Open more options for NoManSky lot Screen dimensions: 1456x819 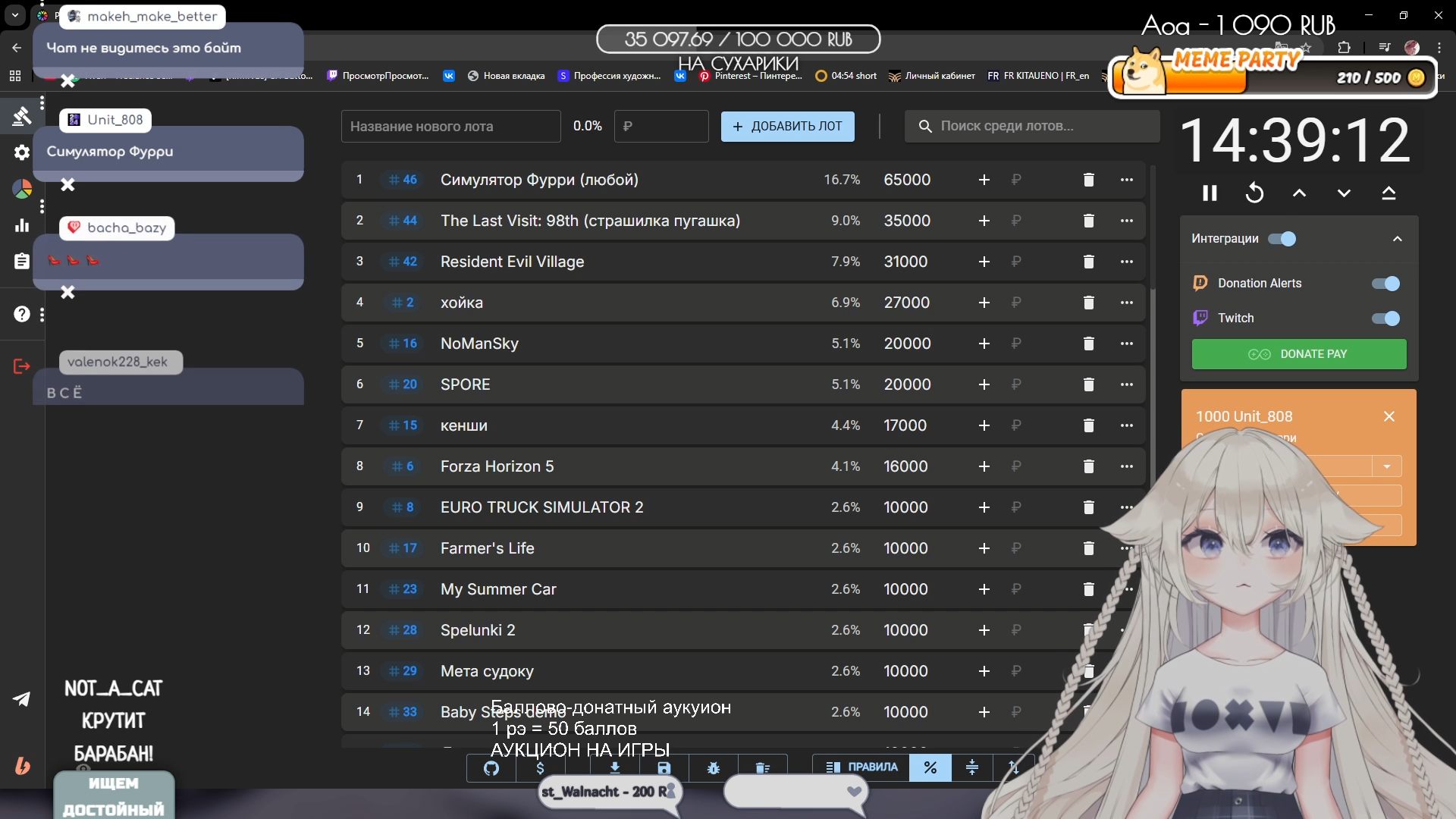1126,344
